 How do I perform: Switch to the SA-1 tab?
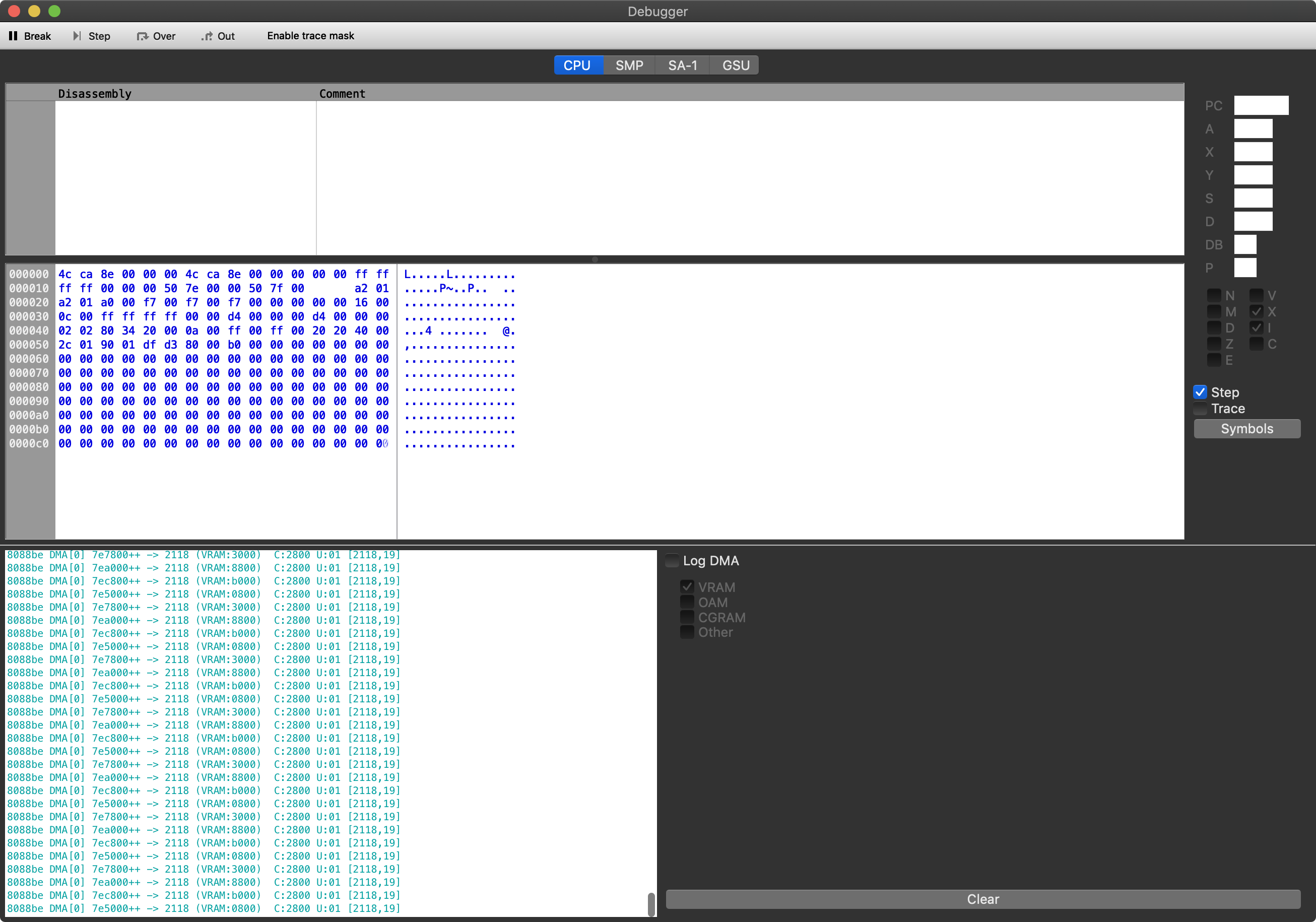tap(682, 65)
